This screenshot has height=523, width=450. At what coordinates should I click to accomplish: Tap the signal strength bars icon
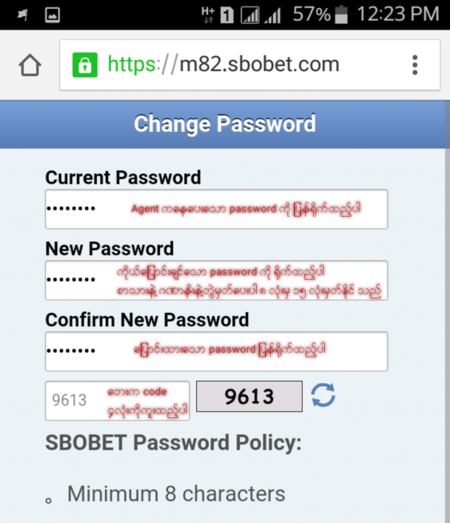pyautogui.click(x=273, y=16)
